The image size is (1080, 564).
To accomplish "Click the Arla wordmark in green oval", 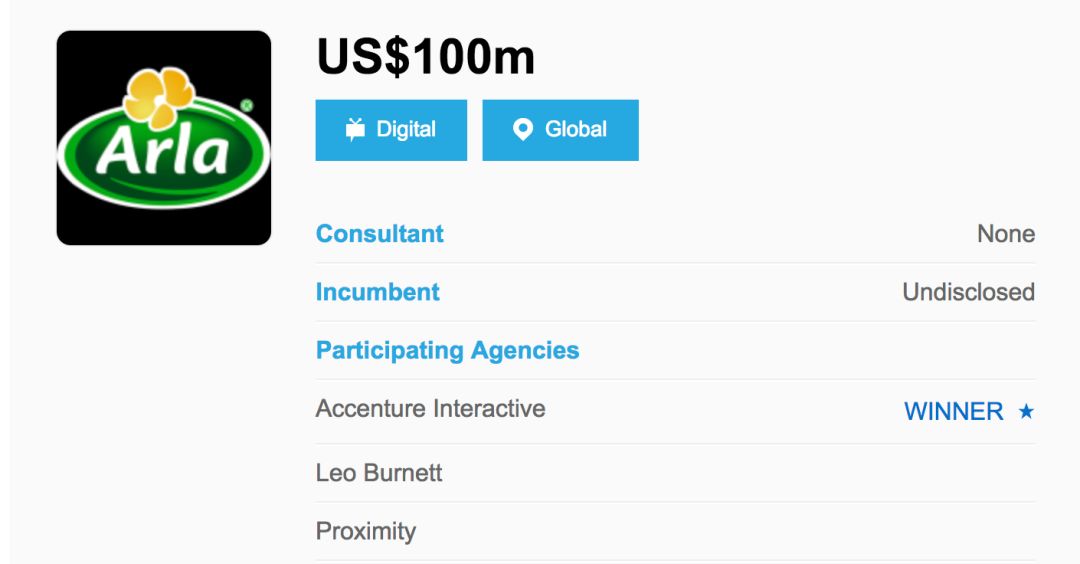I will point(163,150).
